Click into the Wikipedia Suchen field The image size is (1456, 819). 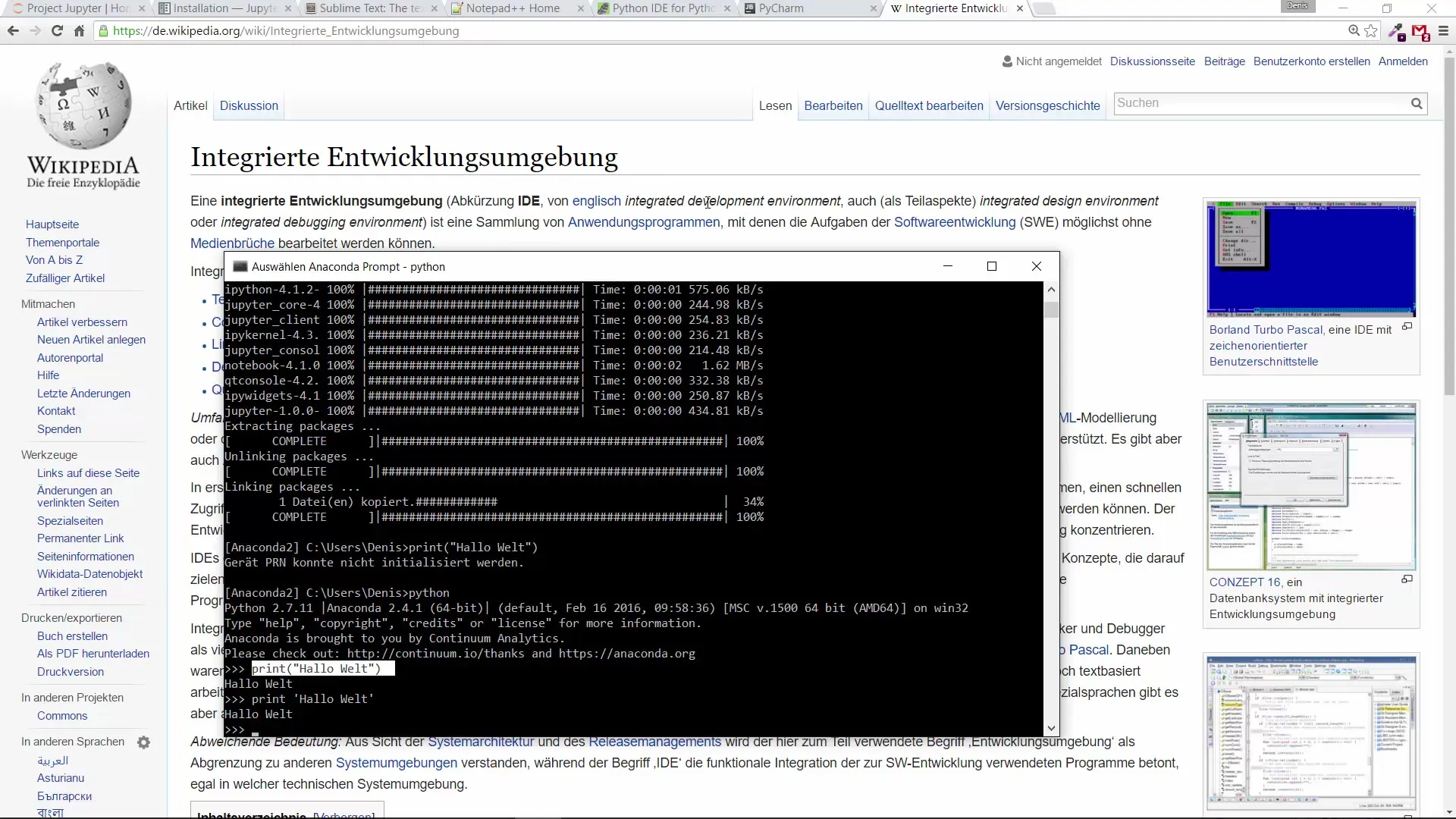pos(1260,104)
